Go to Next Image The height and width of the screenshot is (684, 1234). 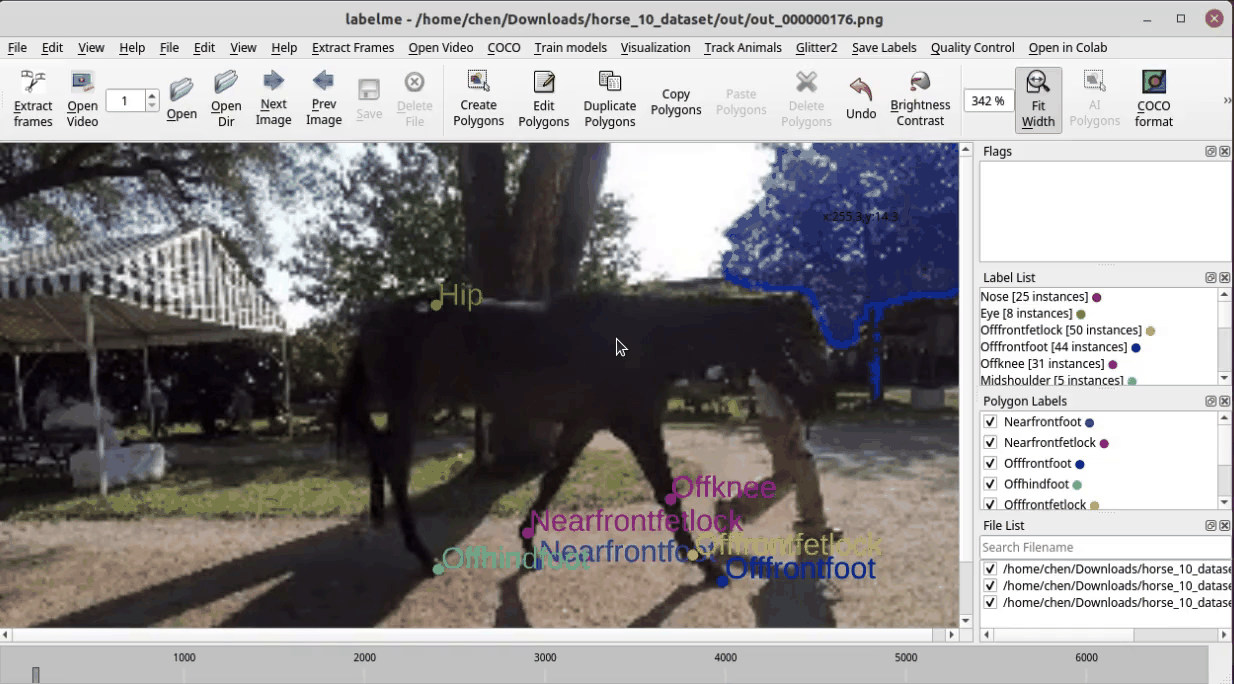click(273, 99)
